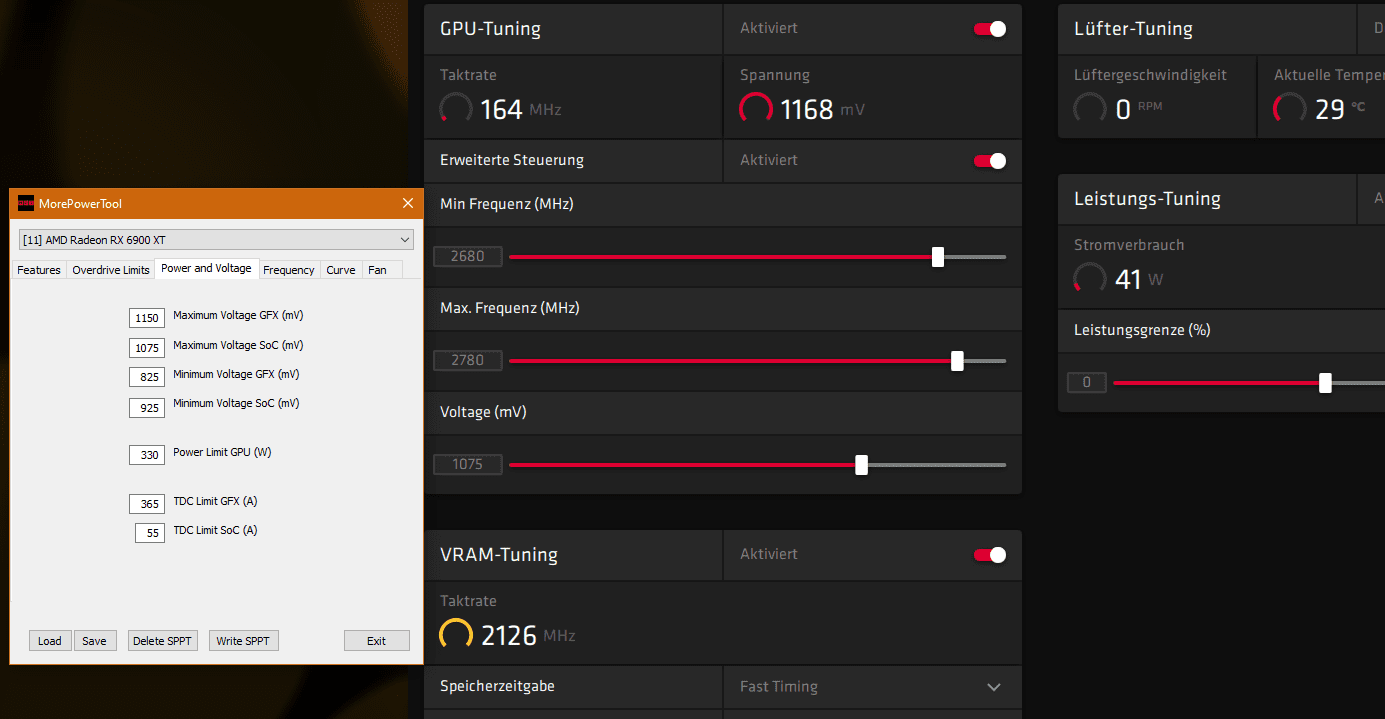Switch to the Features tab

tap(39, 270)
